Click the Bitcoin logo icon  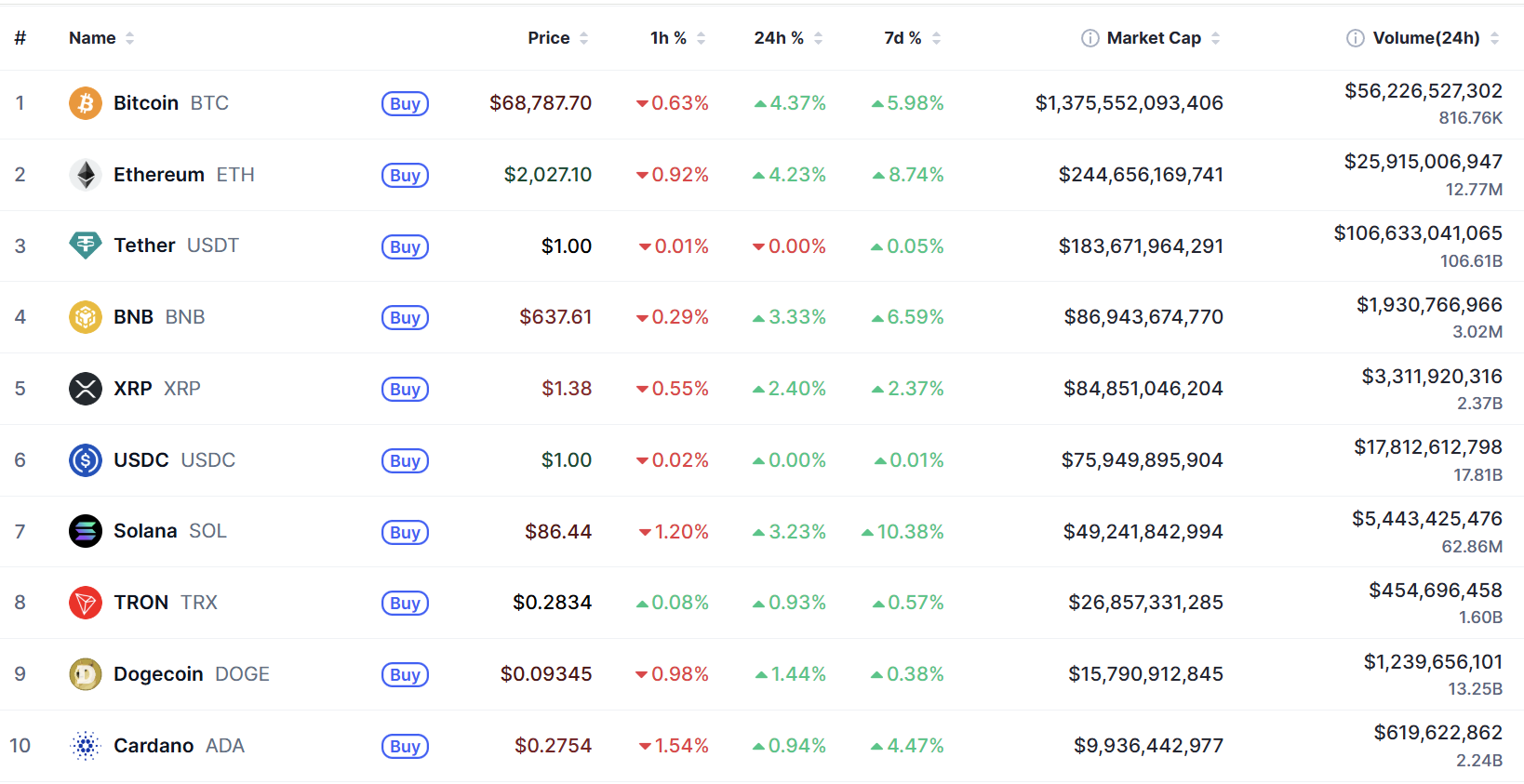86,103
